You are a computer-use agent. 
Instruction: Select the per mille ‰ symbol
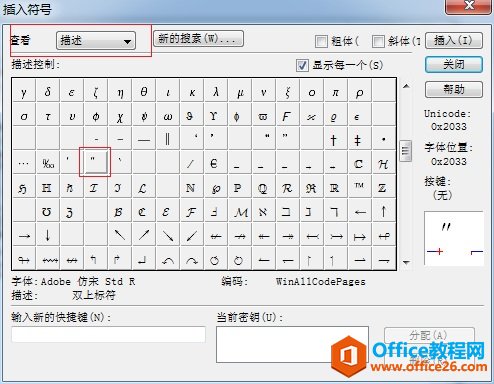[48, 163]
